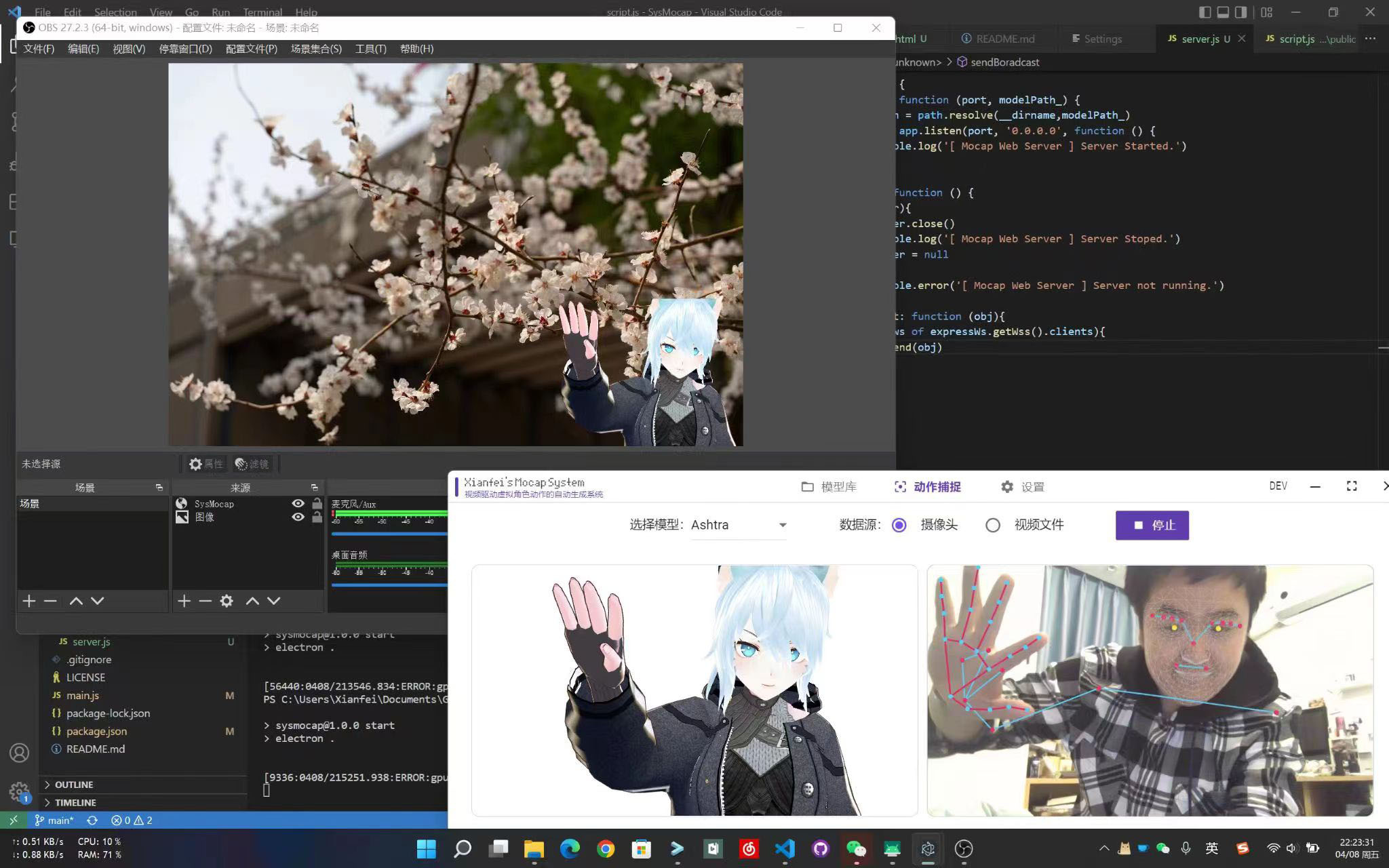Switch to 模型库 model library tab
Image resolution: width=1389 pixels, height=868 pixels.
(x=829, y=487)
